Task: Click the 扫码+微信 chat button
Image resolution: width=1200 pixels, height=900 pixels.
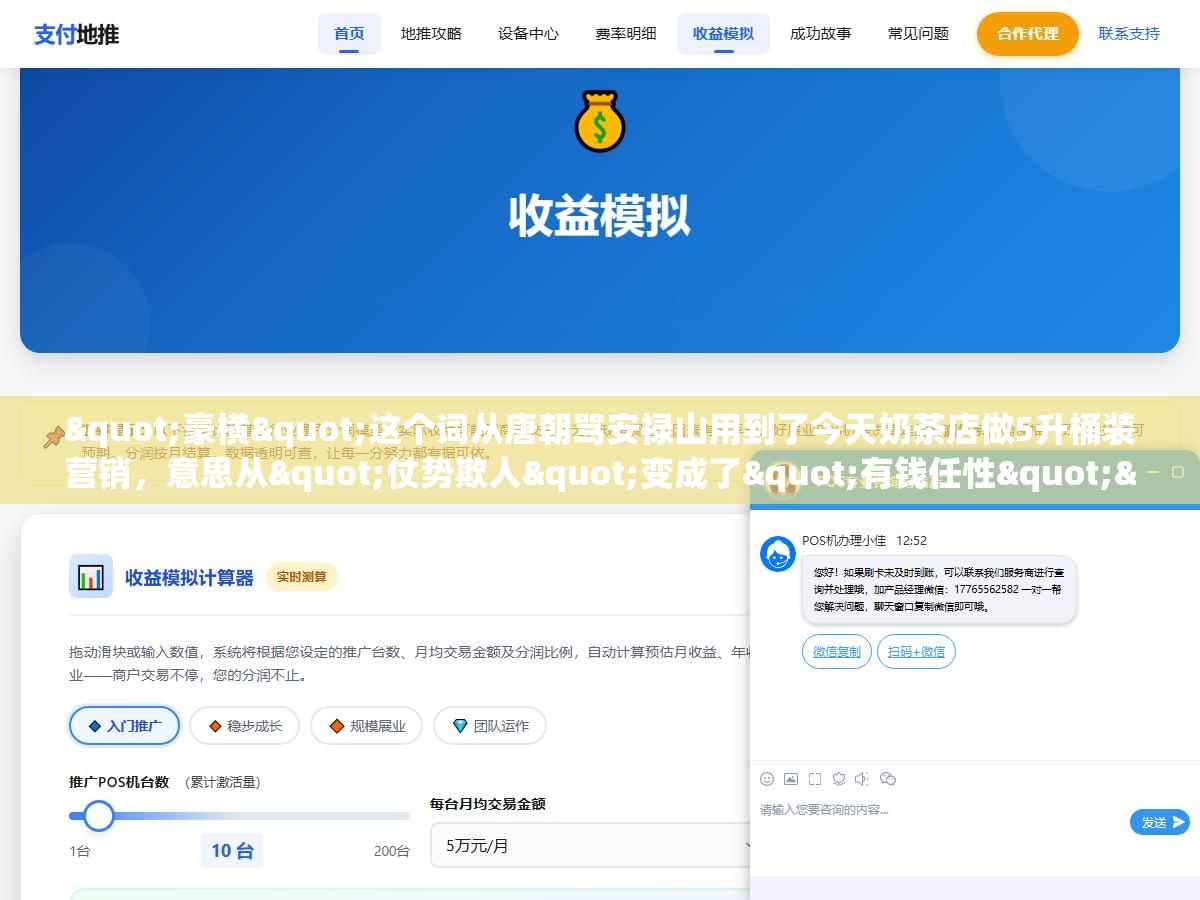Action: pos(916,652)
